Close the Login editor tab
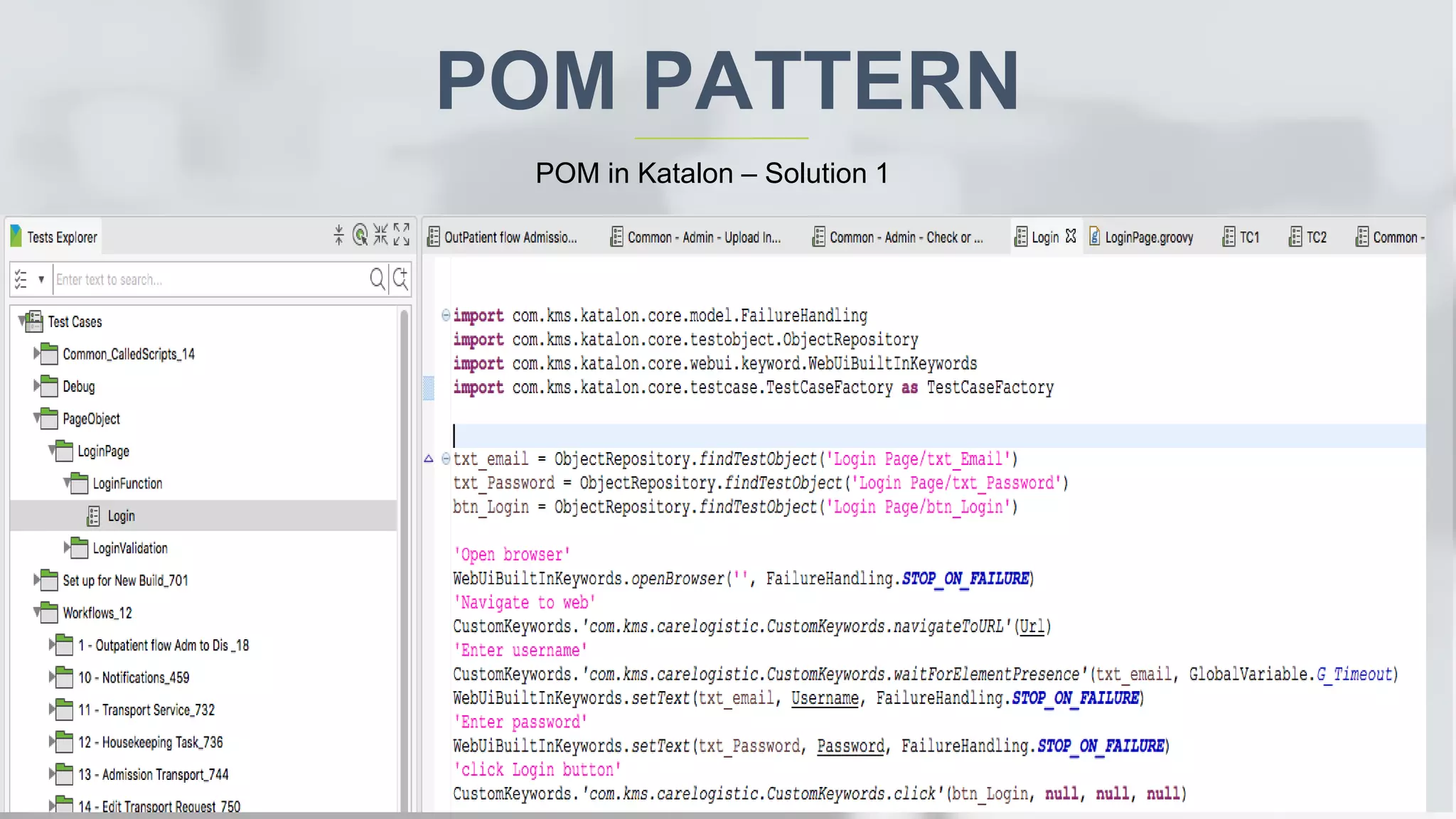Screen dimensions: 1456x819 click(x=1071, y=236)
